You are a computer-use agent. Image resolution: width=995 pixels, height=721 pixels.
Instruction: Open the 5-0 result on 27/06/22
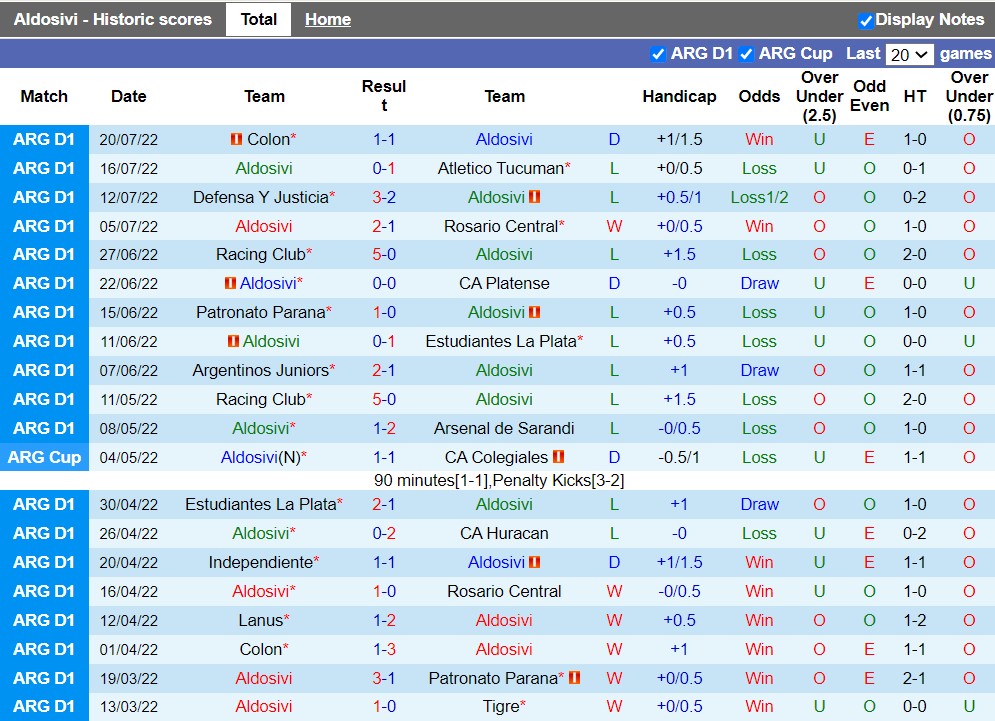click(384, 255)
